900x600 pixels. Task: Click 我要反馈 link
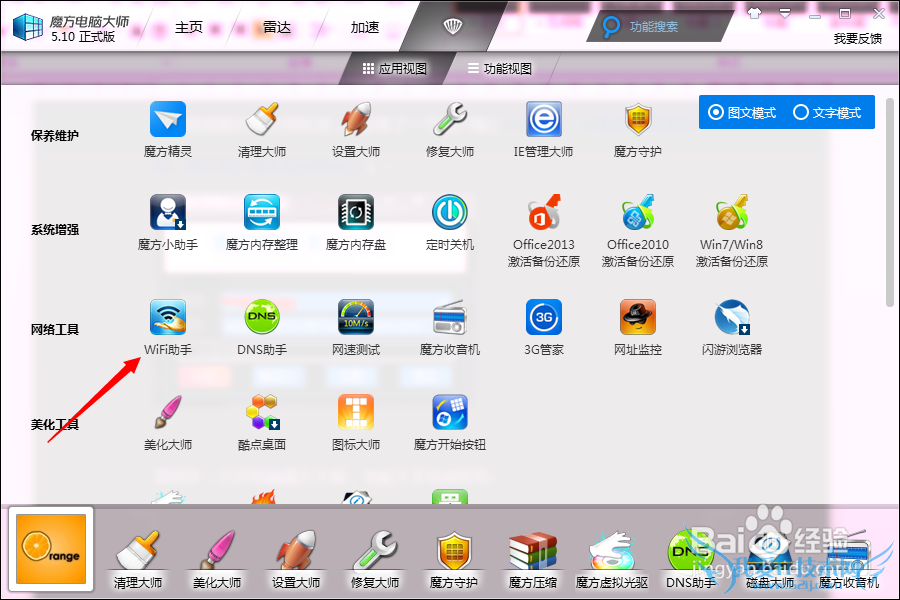coord(858,38)
